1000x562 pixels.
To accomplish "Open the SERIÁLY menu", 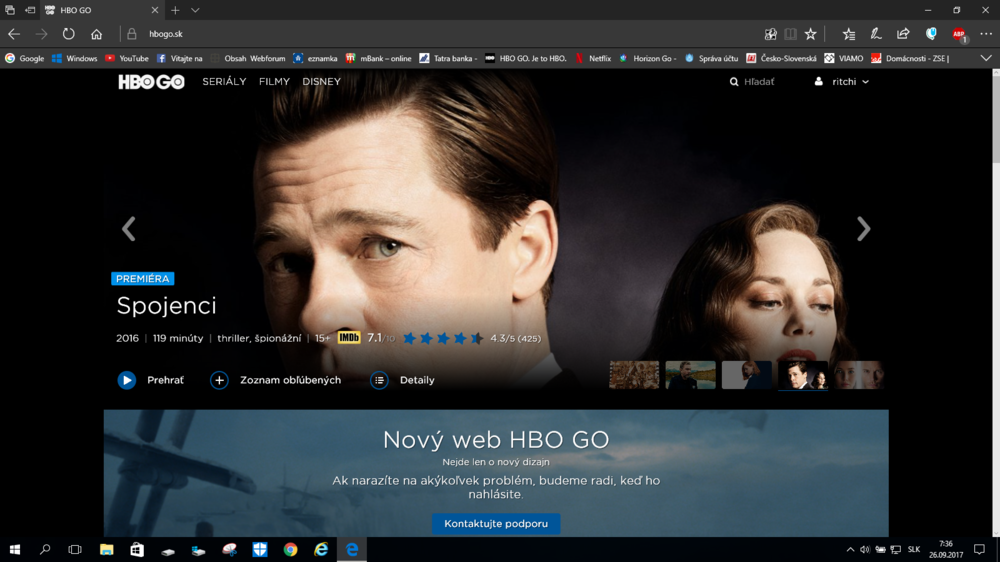I will click(224, 82).
